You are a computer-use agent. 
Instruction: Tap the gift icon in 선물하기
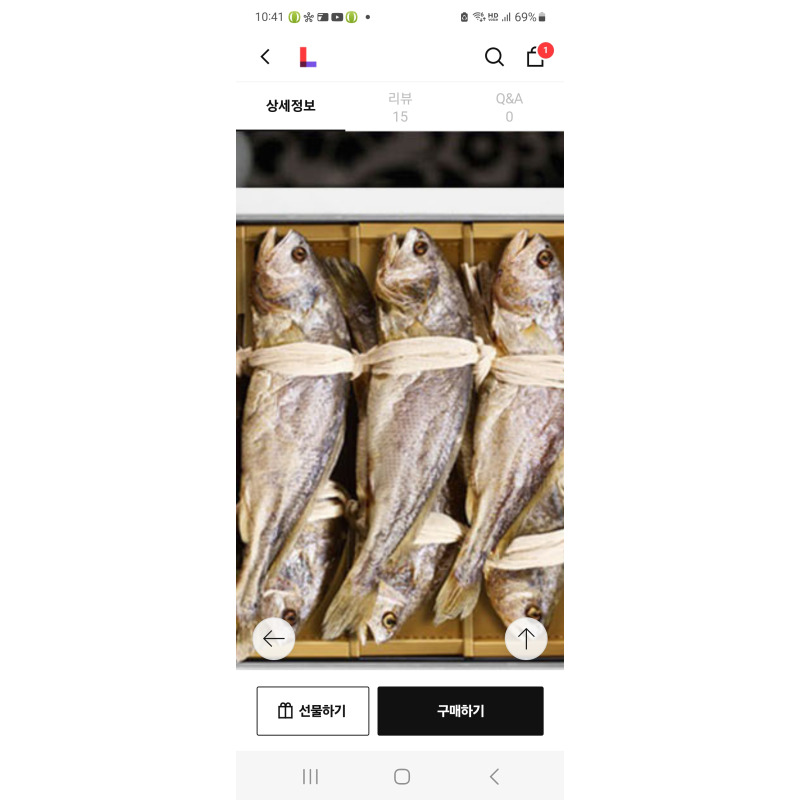285,711
